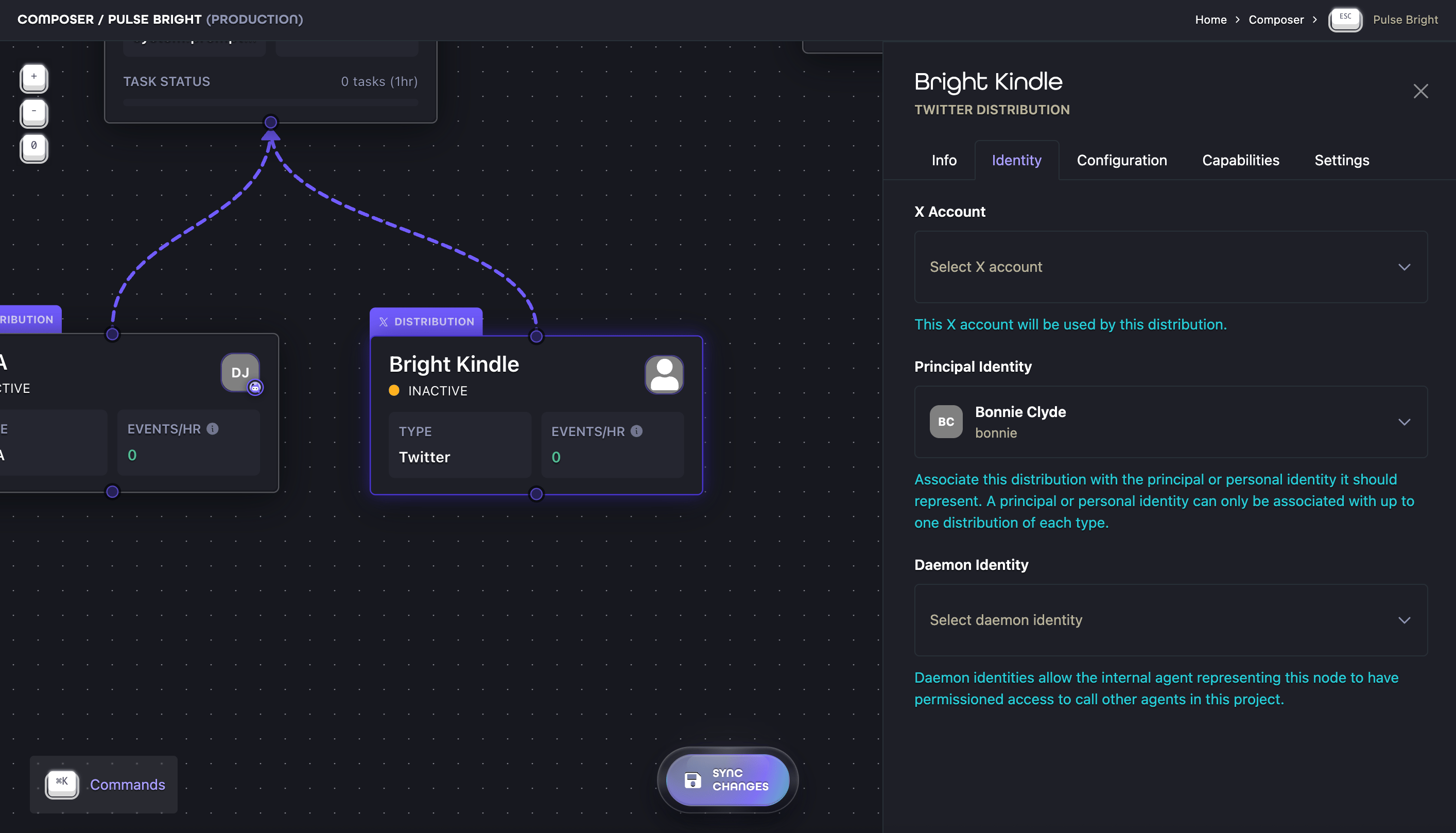Image resolution: width=1456 pixels, height=833 pixels.
Task: Click the COMPOSER / PULSE BRIGHT header title
Action: pos(160,20)
